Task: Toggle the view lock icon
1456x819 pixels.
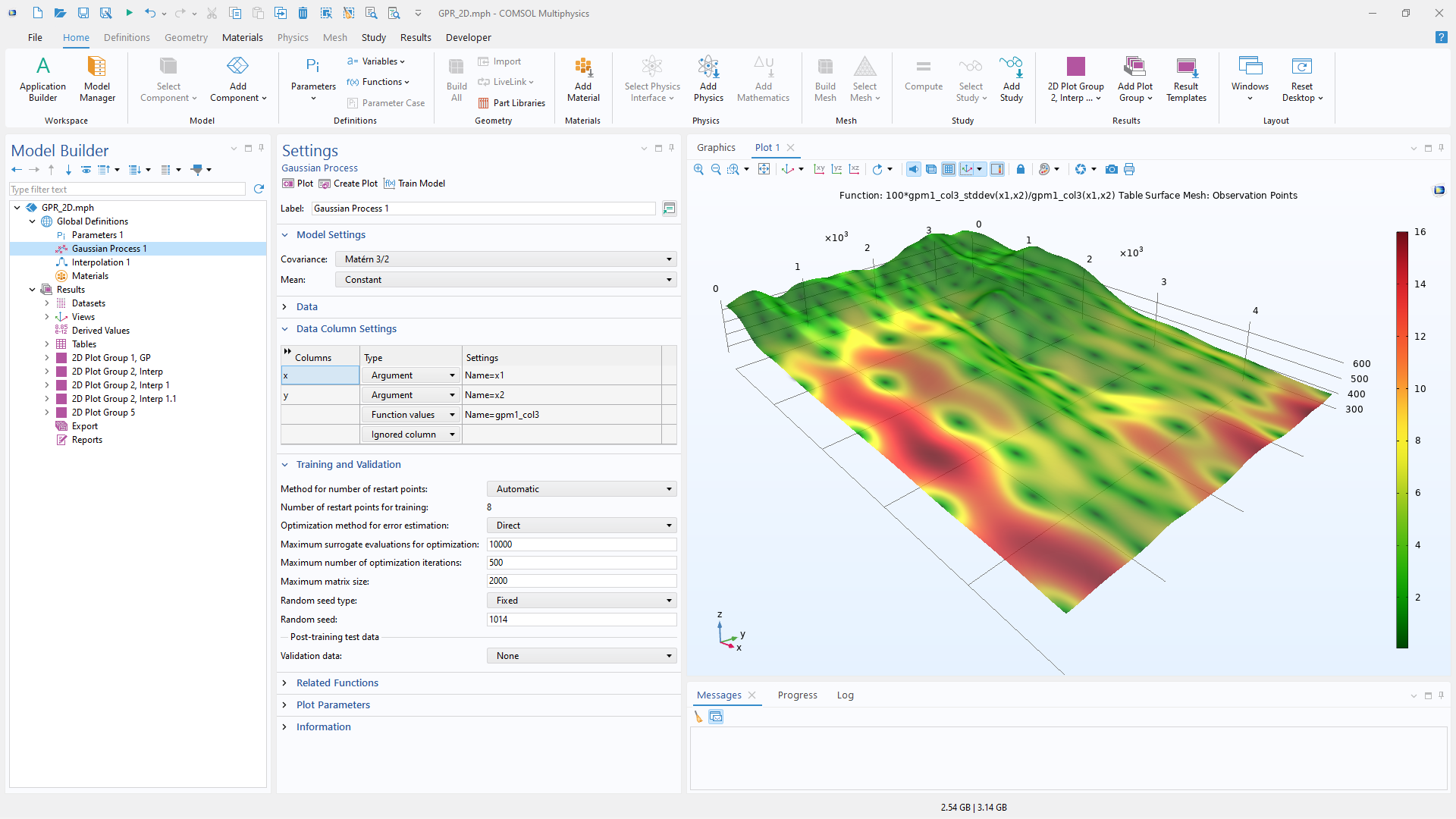Action: click(1021, 169)
